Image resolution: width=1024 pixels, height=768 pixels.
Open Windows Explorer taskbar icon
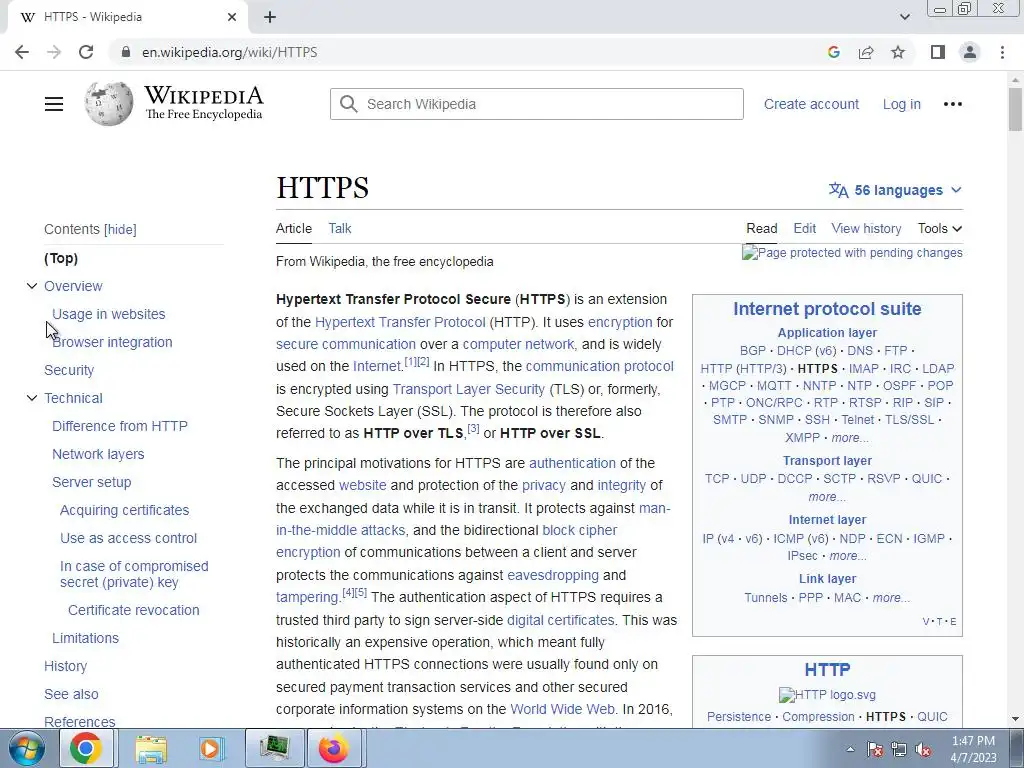click(x=151, y=748)
